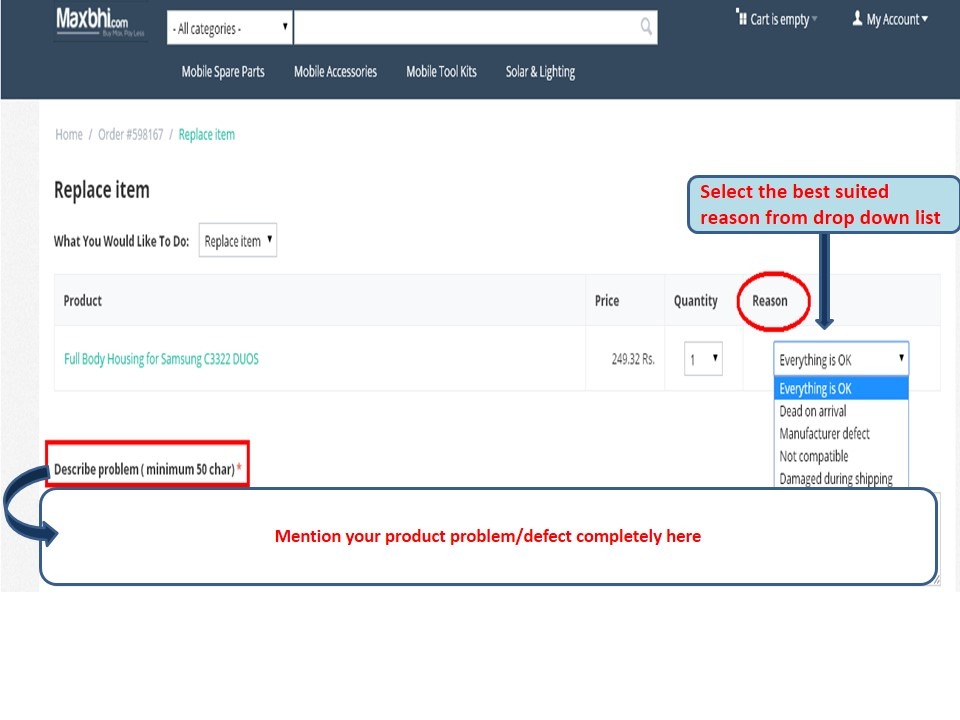Select Manufacturer defect from reason list
960x720 pixels.
click(825, 434)
